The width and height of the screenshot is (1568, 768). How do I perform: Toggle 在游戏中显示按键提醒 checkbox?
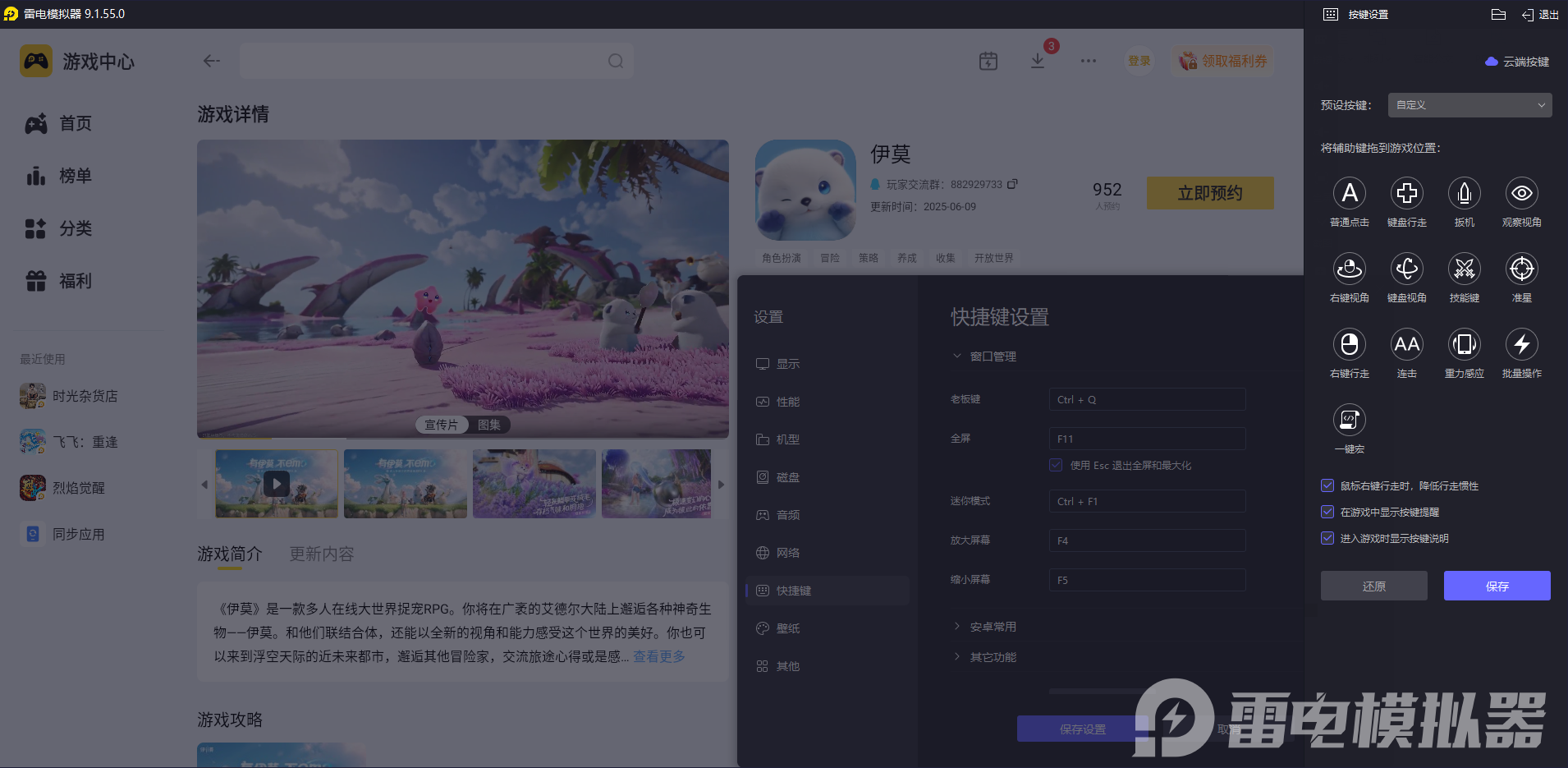1327,512
